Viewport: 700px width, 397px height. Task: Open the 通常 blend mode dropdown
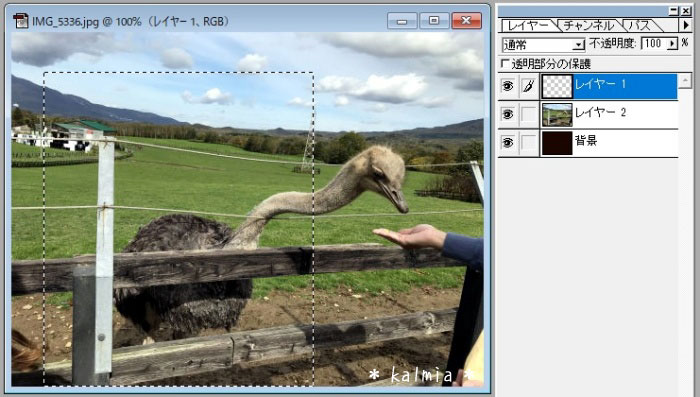pos(579,44)
